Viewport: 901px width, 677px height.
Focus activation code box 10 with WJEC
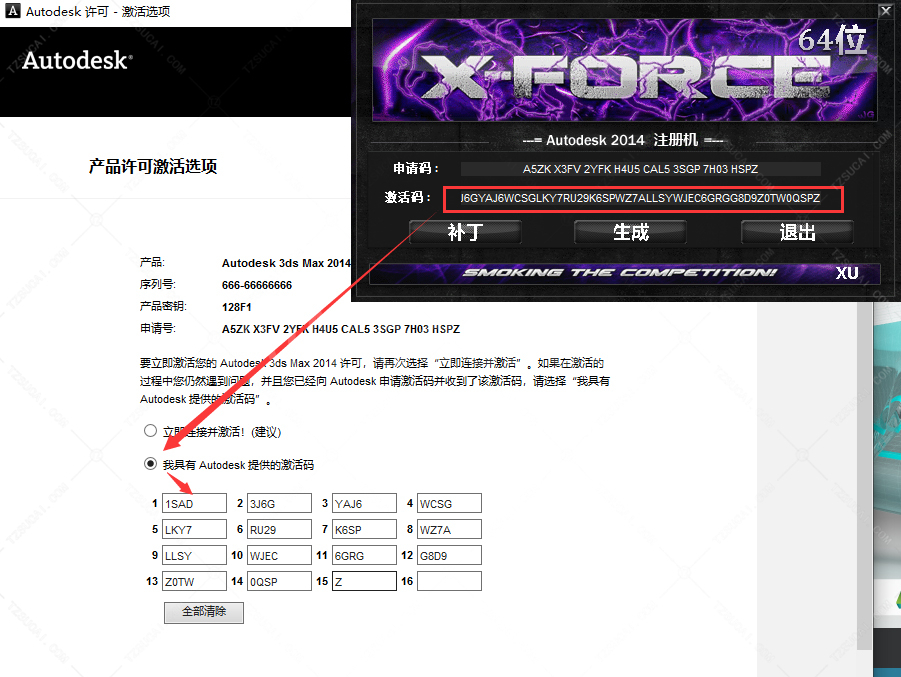point(279,555)
